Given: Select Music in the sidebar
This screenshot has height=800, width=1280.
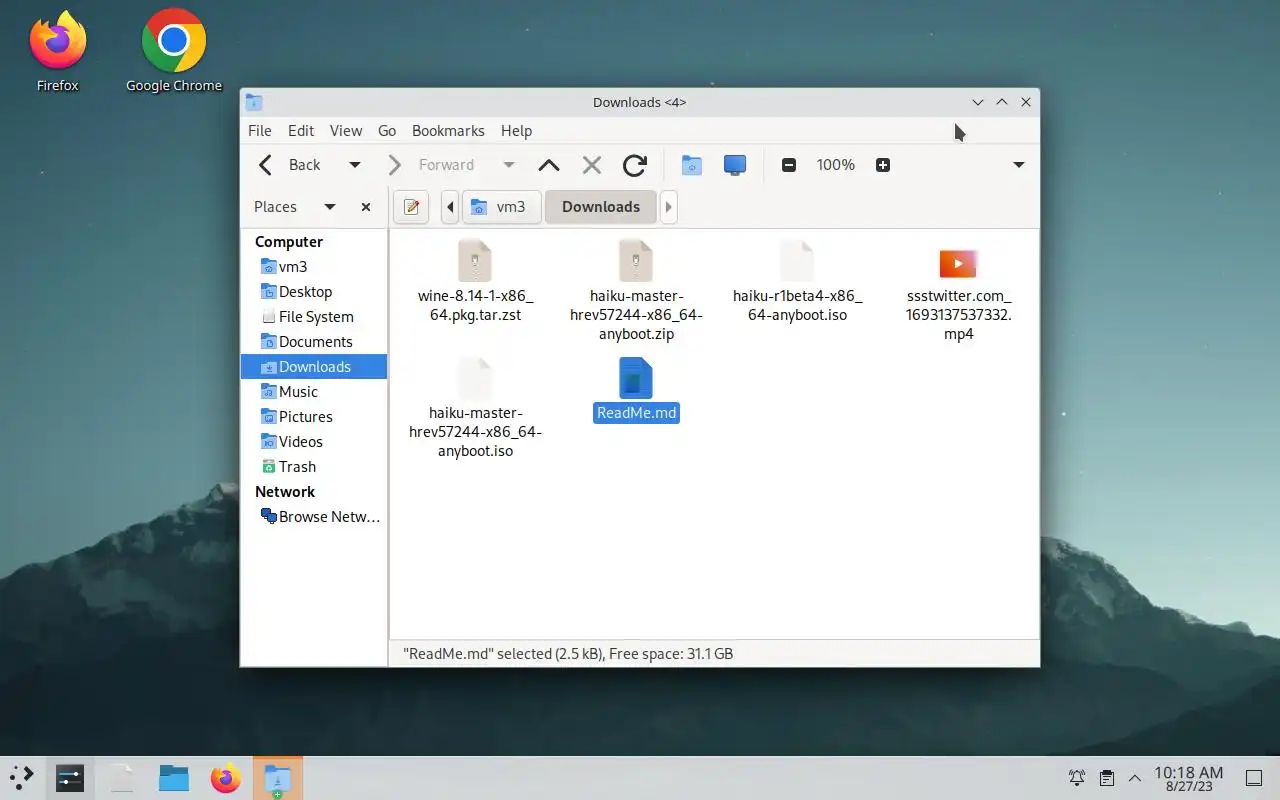Looking at the screenshot, I should pyautogui.click(x=314, y=392).
